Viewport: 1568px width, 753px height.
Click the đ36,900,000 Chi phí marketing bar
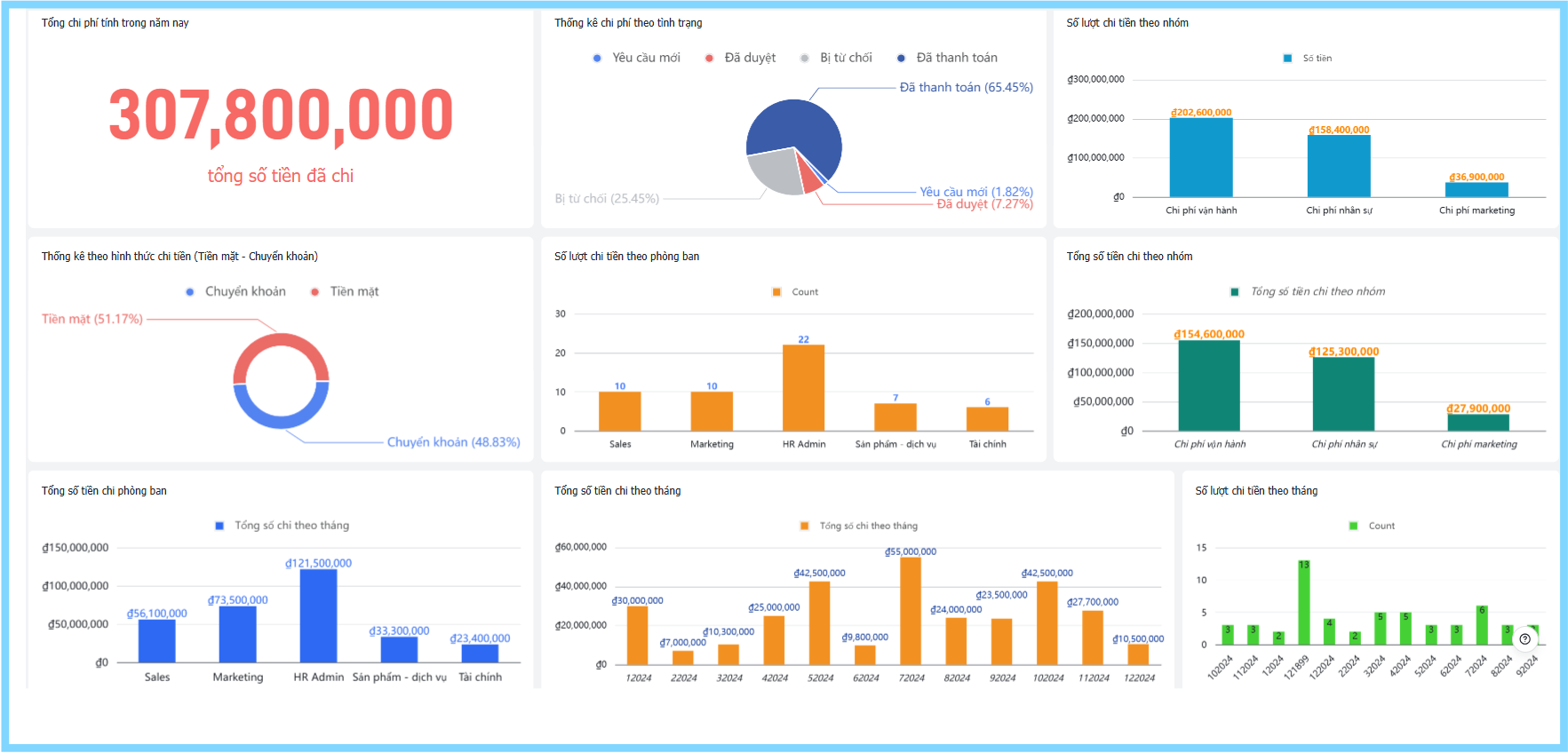pyautogui.click(x=1476, y=189)
